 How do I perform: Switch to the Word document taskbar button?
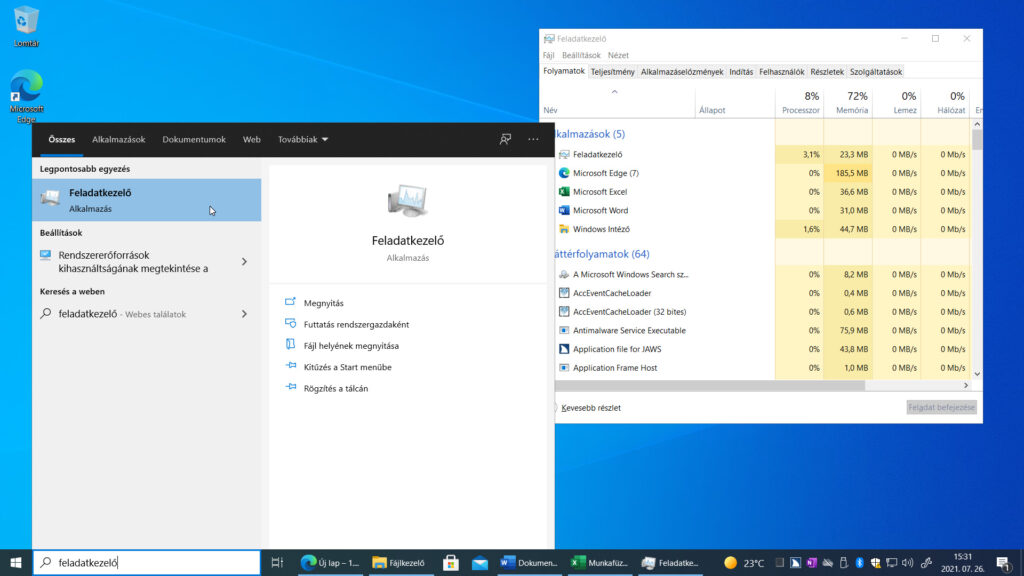click(529, 562)
